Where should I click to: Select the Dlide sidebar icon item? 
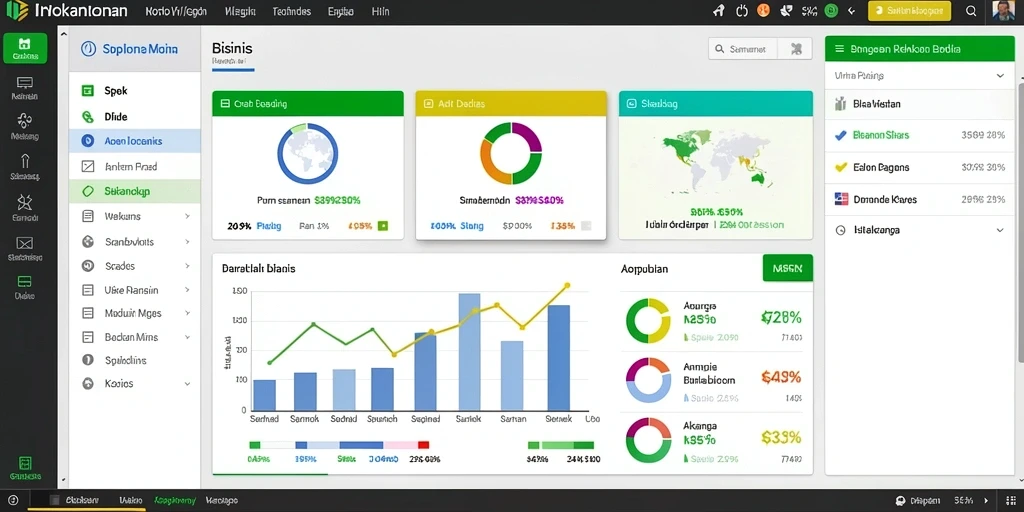[88, 117]
